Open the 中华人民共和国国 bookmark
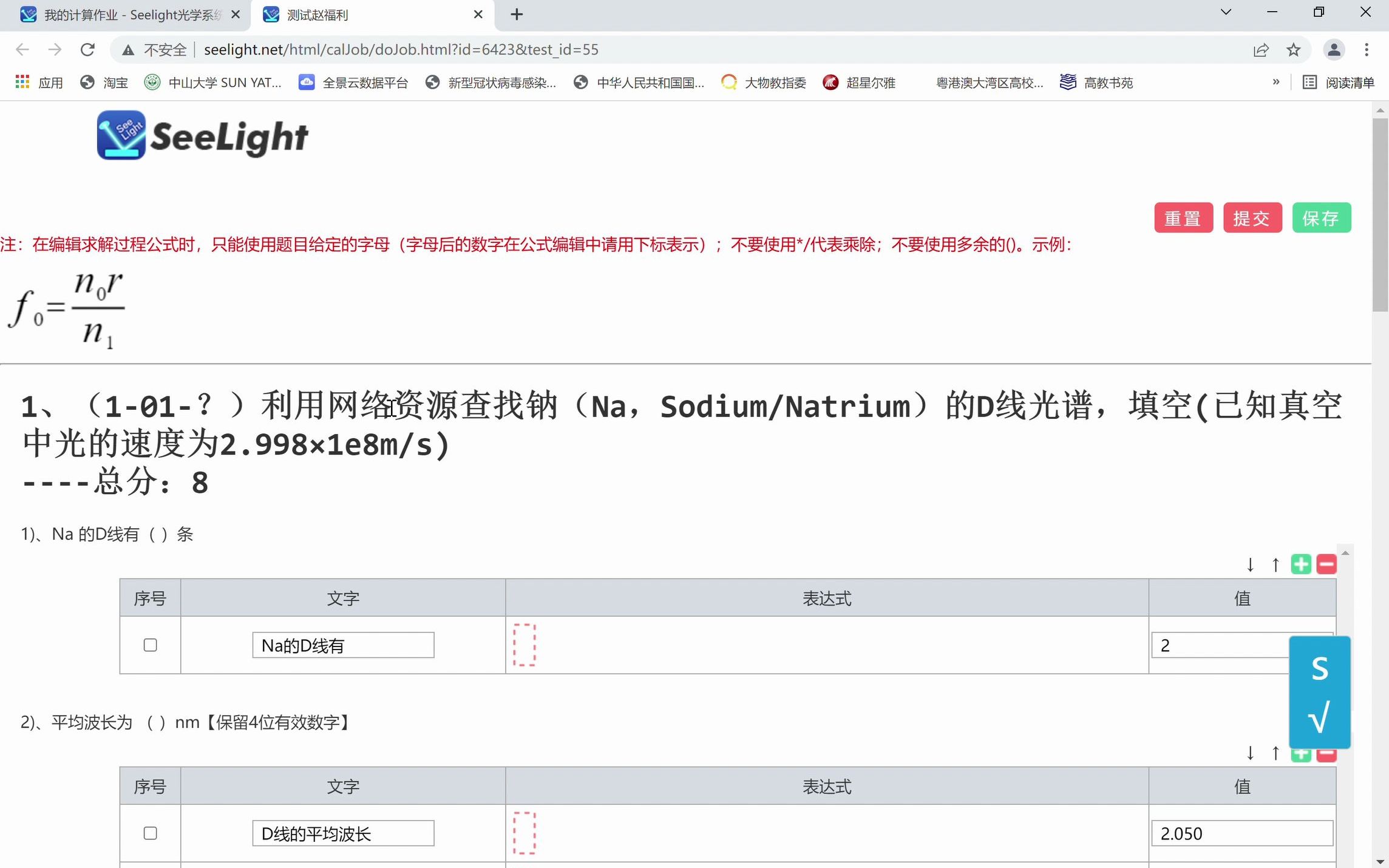Viewport: 1389px width, 868px height. (x=639, y=83)
